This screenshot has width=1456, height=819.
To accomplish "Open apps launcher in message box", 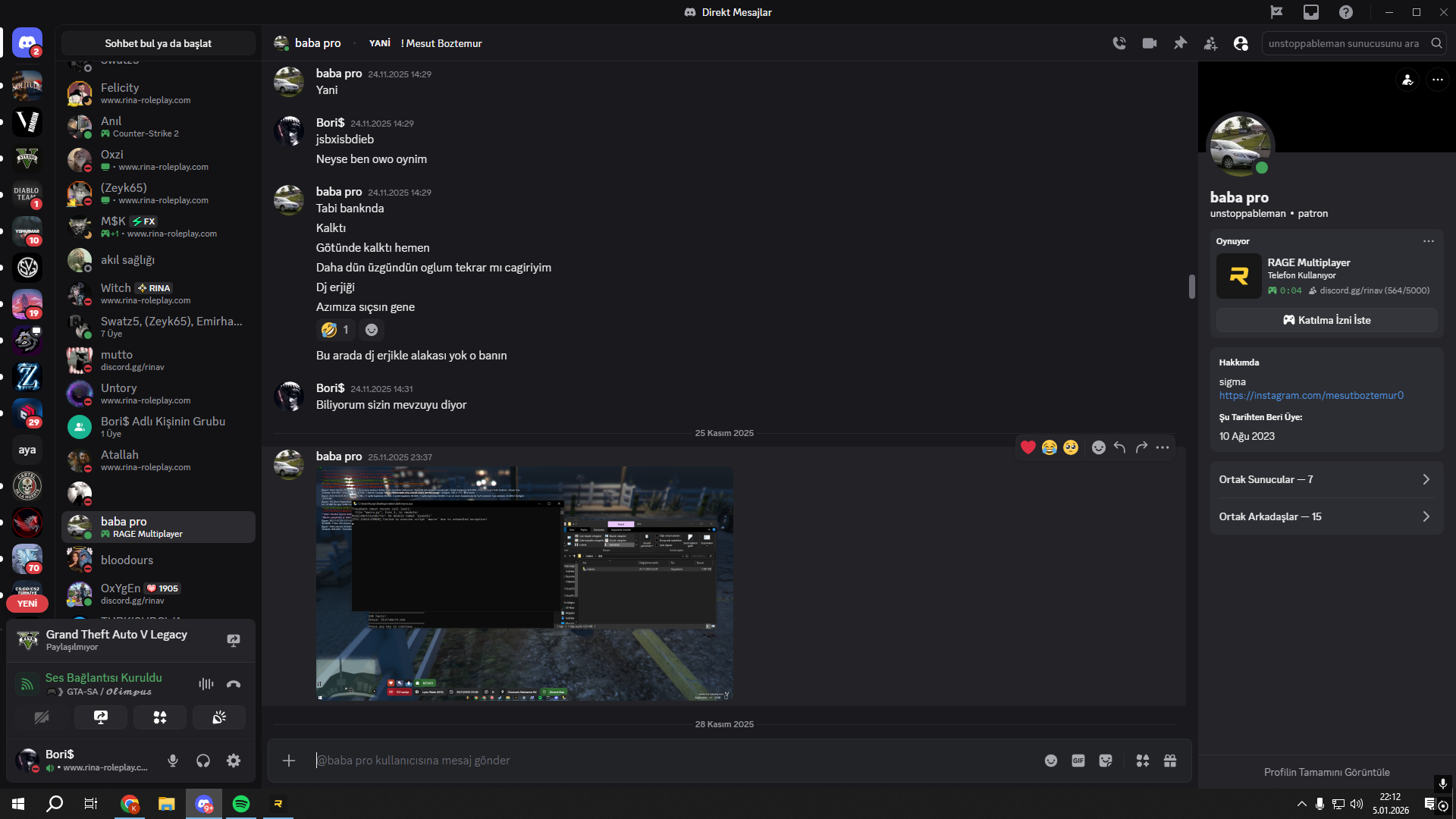I will click(1143, 761).
